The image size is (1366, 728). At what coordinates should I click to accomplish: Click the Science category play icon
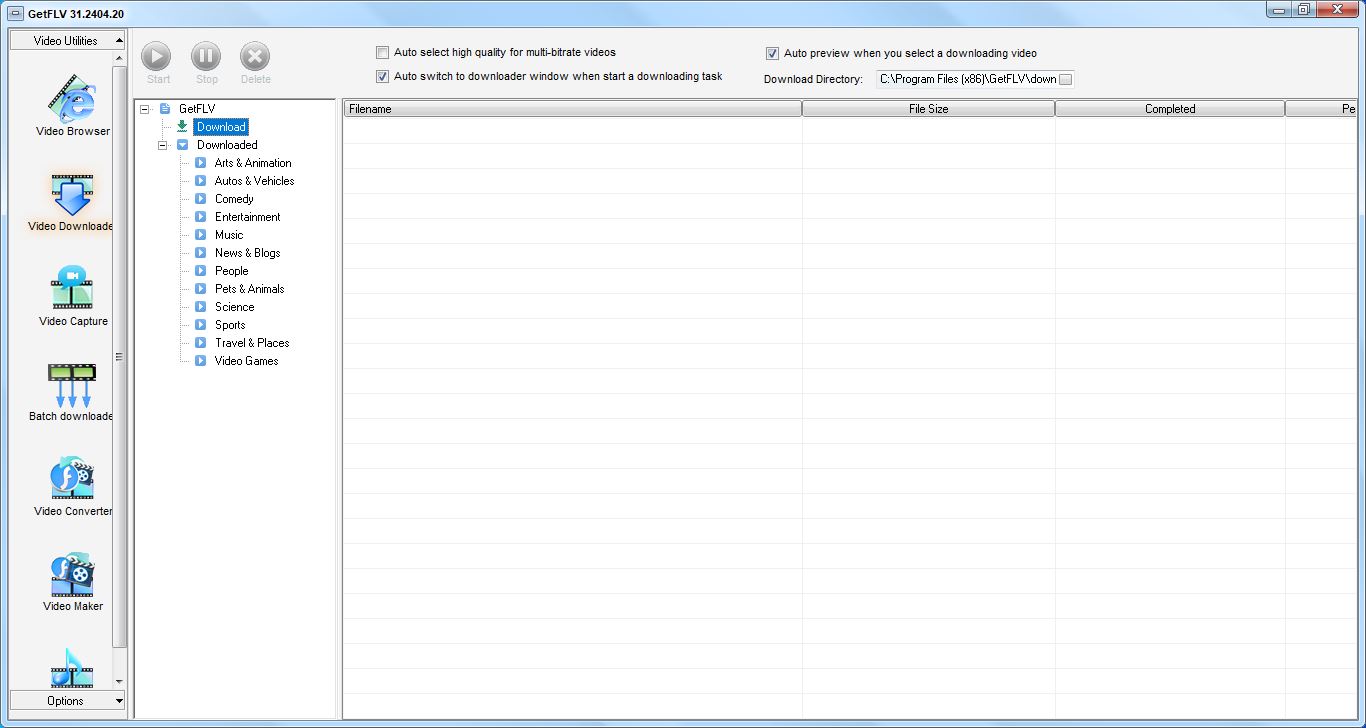[x=200, y=307]
